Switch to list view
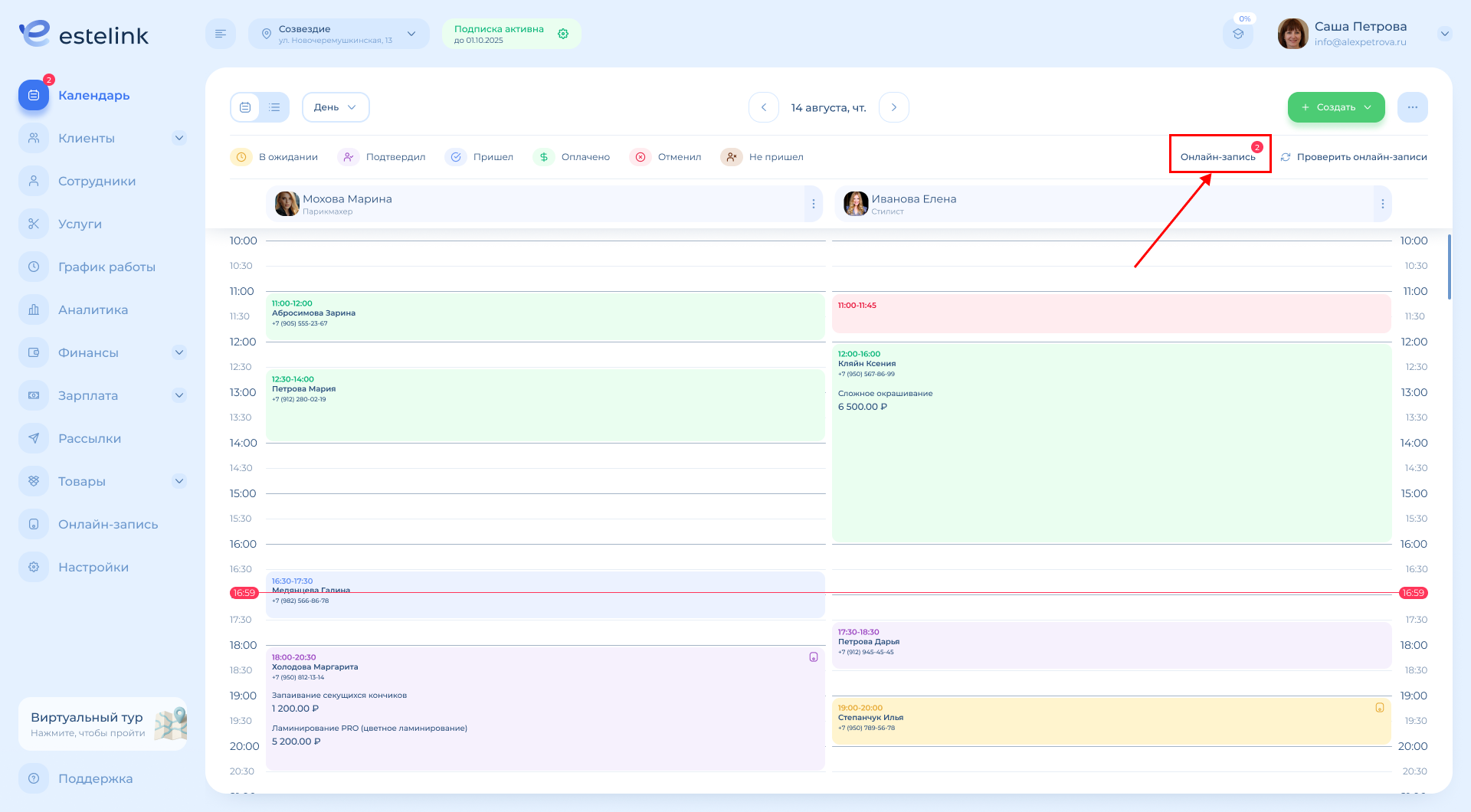Screen dimensions: 1471x812 (274, 107)
